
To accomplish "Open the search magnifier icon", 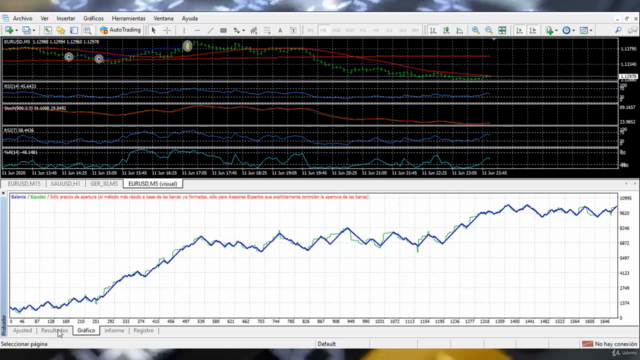I will click(x=618, y=30).
